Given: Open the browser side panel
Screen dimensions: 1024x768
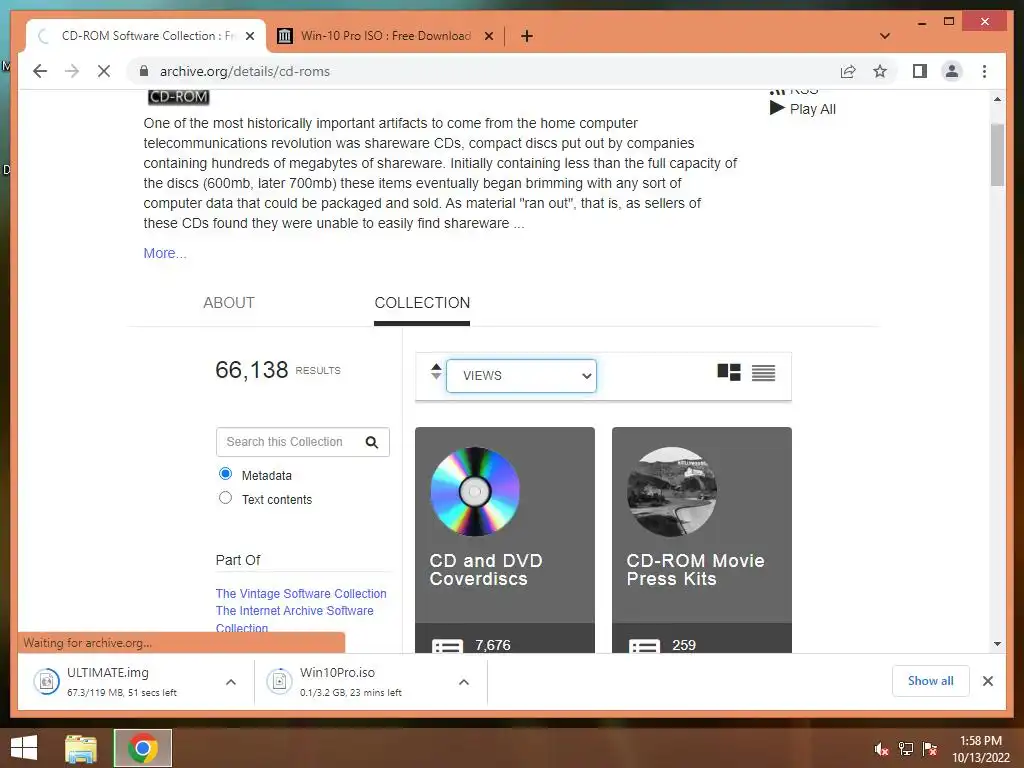Looking at the screenshot, I should [x=920, y=71].
